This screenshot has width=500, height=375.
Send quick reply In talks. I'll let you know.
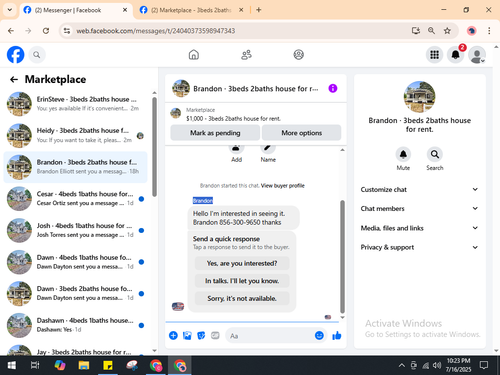[242, 281]
